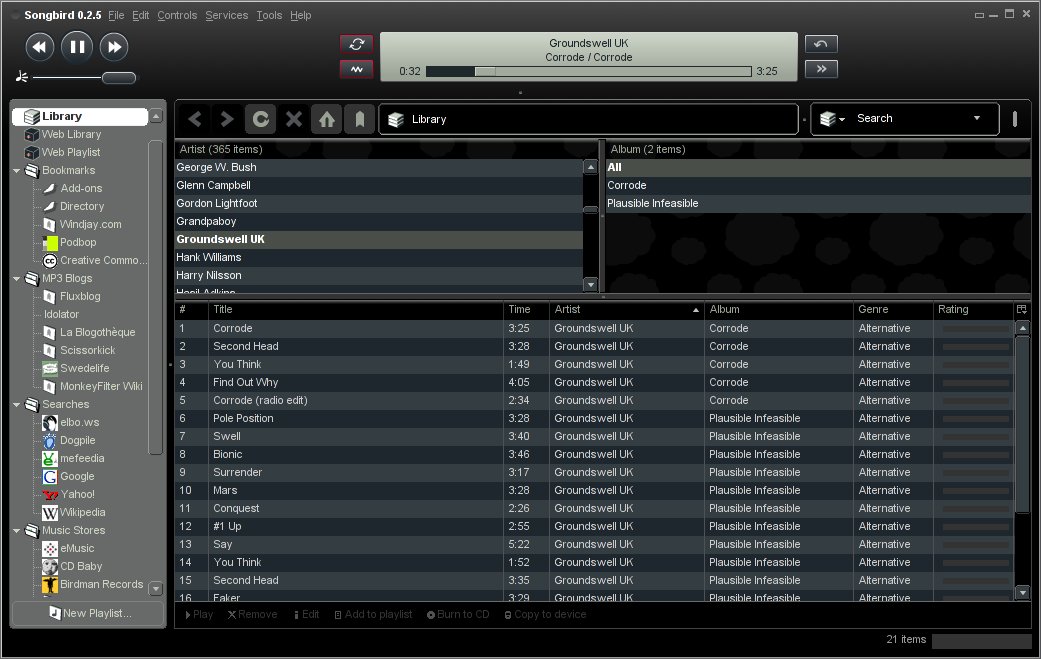
Task: Select Library in the sidebar
Action: (x=80, y=116)
